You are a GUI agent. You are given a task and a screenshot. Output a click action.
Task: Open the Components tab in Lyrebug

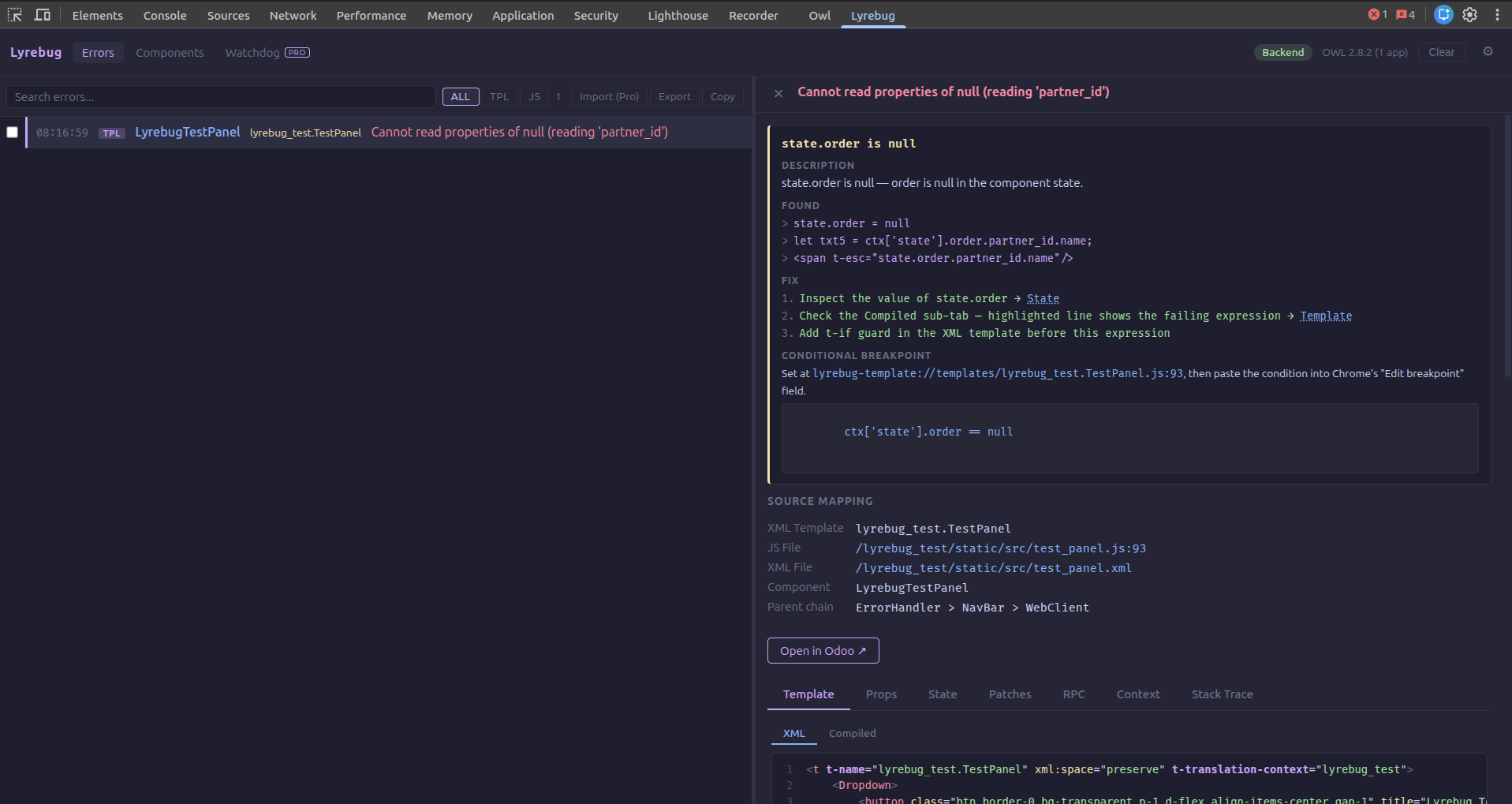pyautogui.click(x=170, y=53)
